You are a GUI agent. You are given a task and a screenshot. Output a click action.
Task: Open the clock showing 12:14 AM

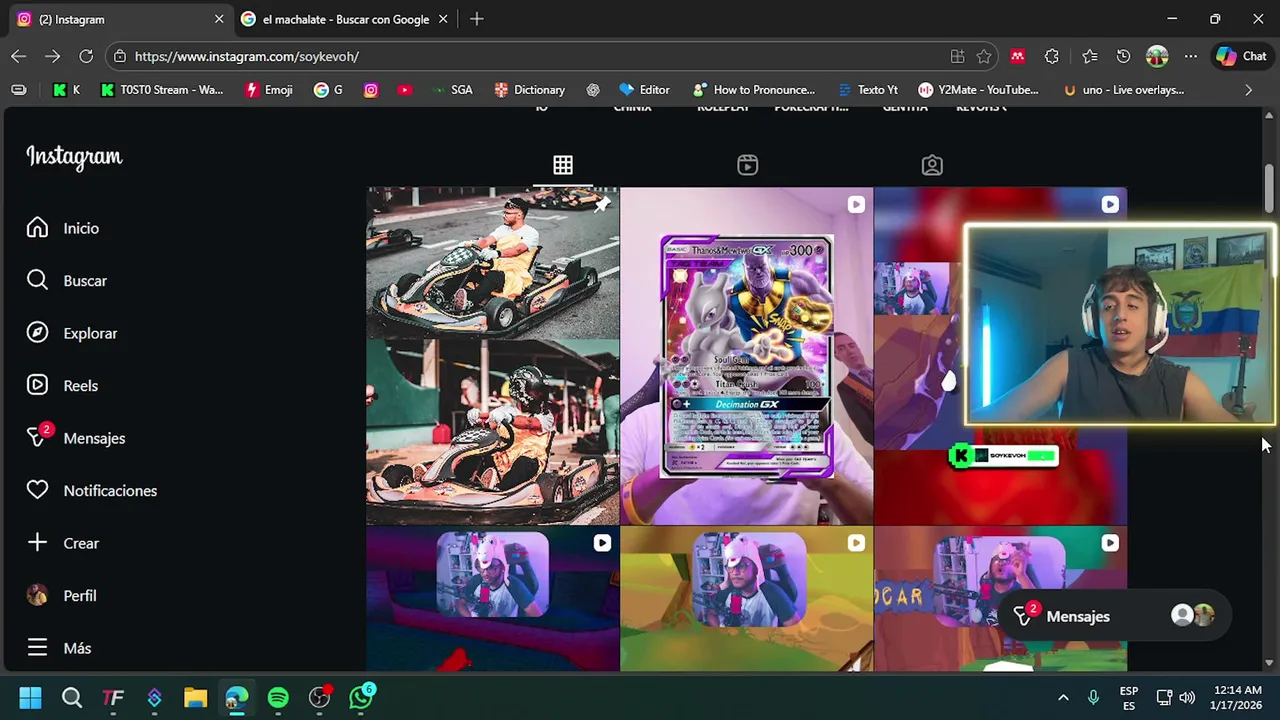[x=1236, y=697]
